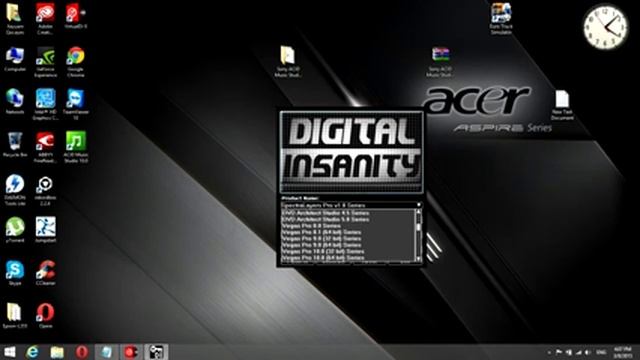
Task: Open the Epson L355 folder icon
Action: click(15, 316)
